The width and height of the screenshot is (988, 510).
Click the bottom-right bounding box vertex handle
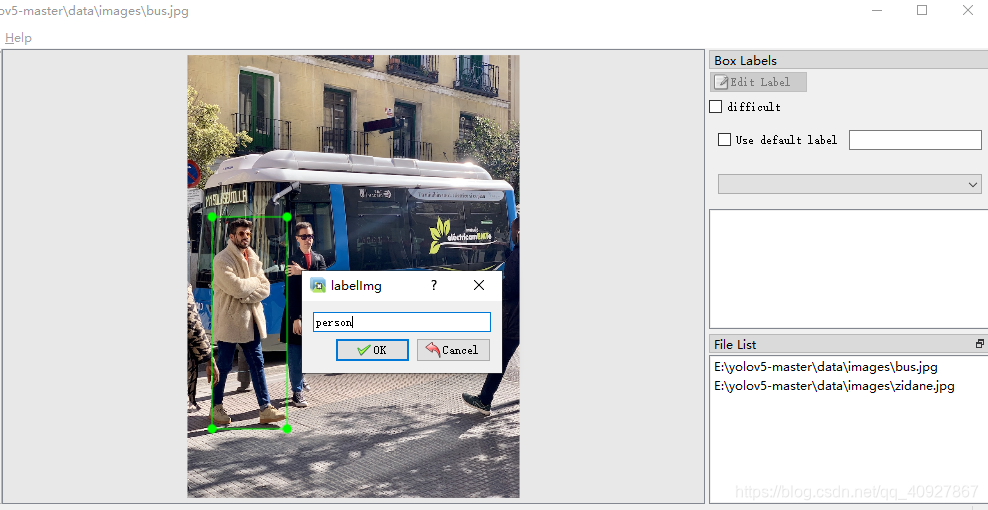click(x=287, y=429)
